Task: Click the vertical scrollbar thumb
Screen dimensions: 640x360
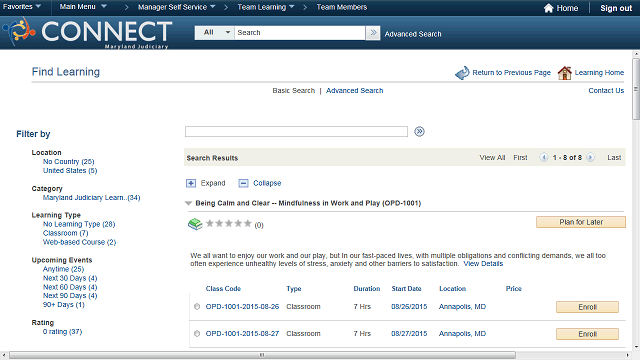Action: tap(636, 89)
